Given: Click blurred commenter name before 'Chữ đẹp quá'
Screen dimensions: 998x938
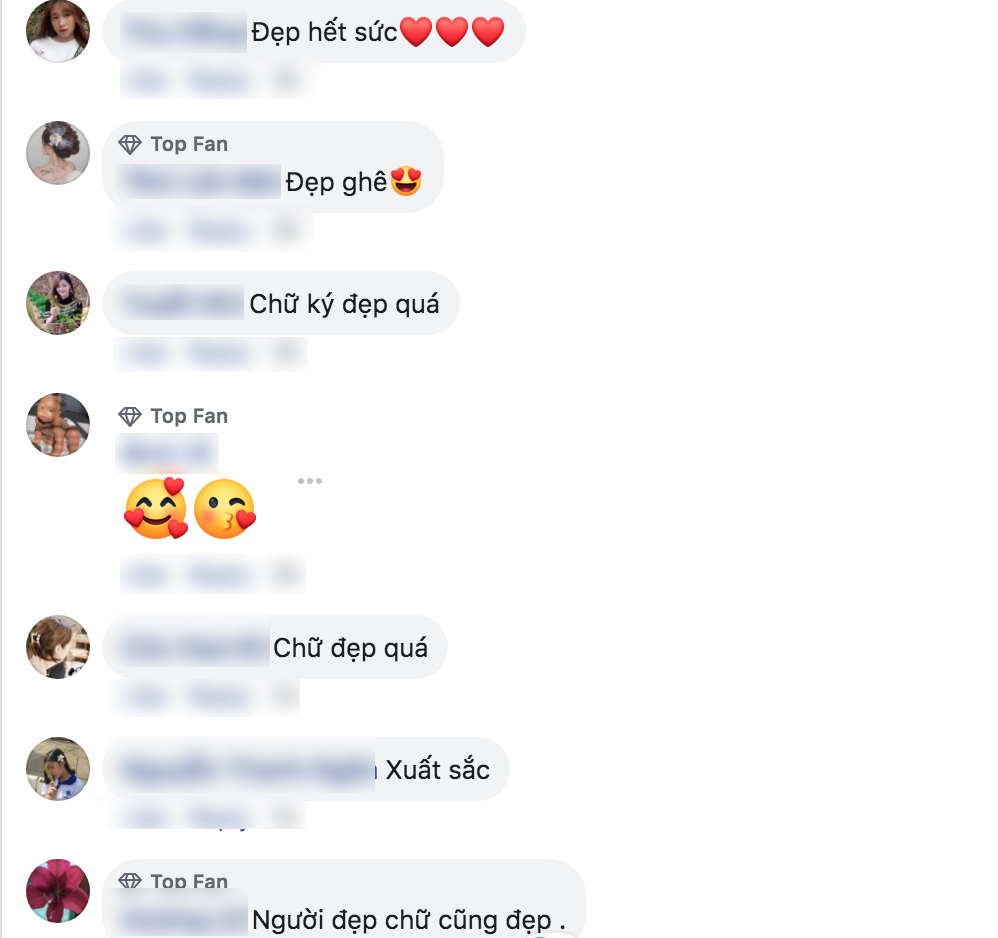Looking at the screenshot, I should pos(193,648).
